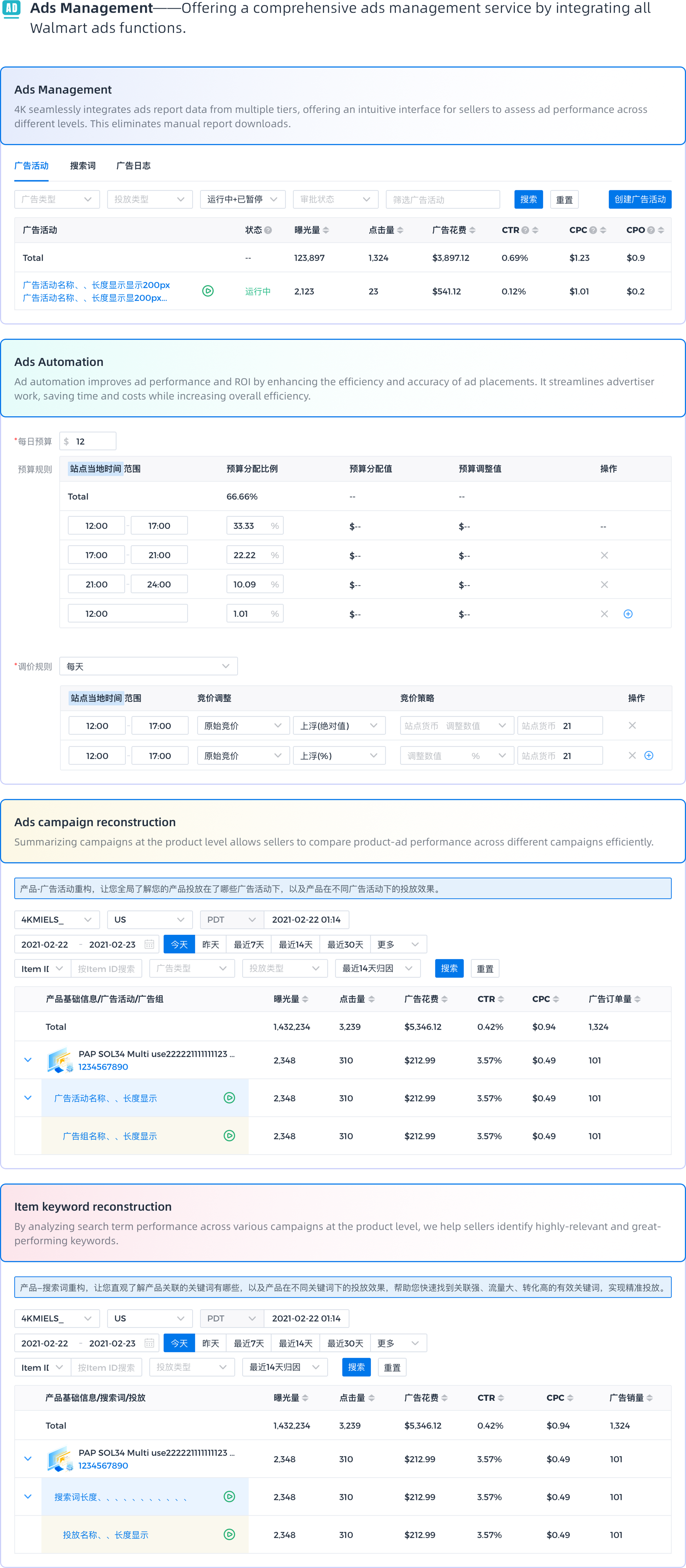686x1568 pixels.
Task: Click CTR help icon in ads management table
Action: tap(525, 230)
